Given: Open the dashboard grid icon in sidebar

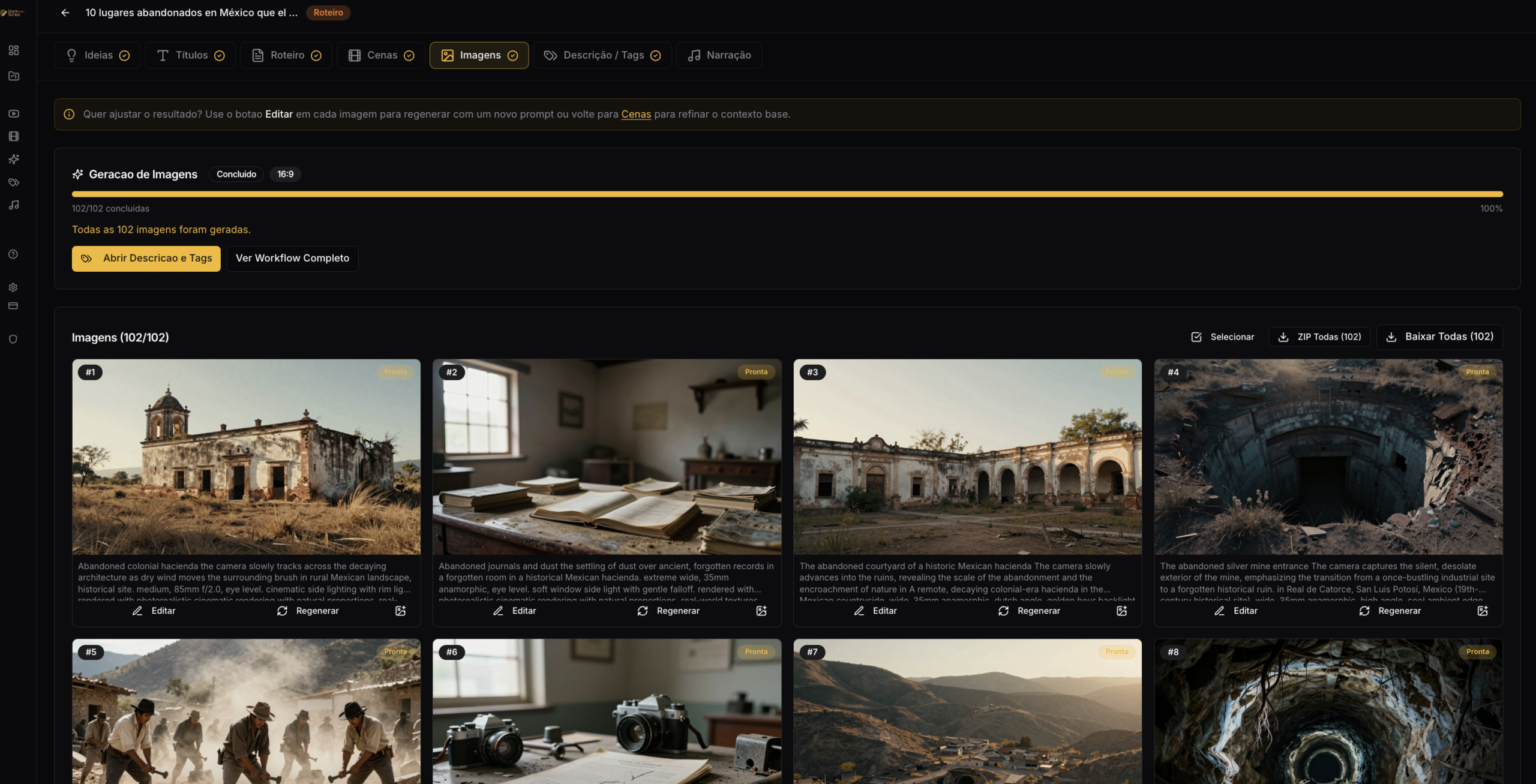Looking at the screenshot, I should [14, 50].
